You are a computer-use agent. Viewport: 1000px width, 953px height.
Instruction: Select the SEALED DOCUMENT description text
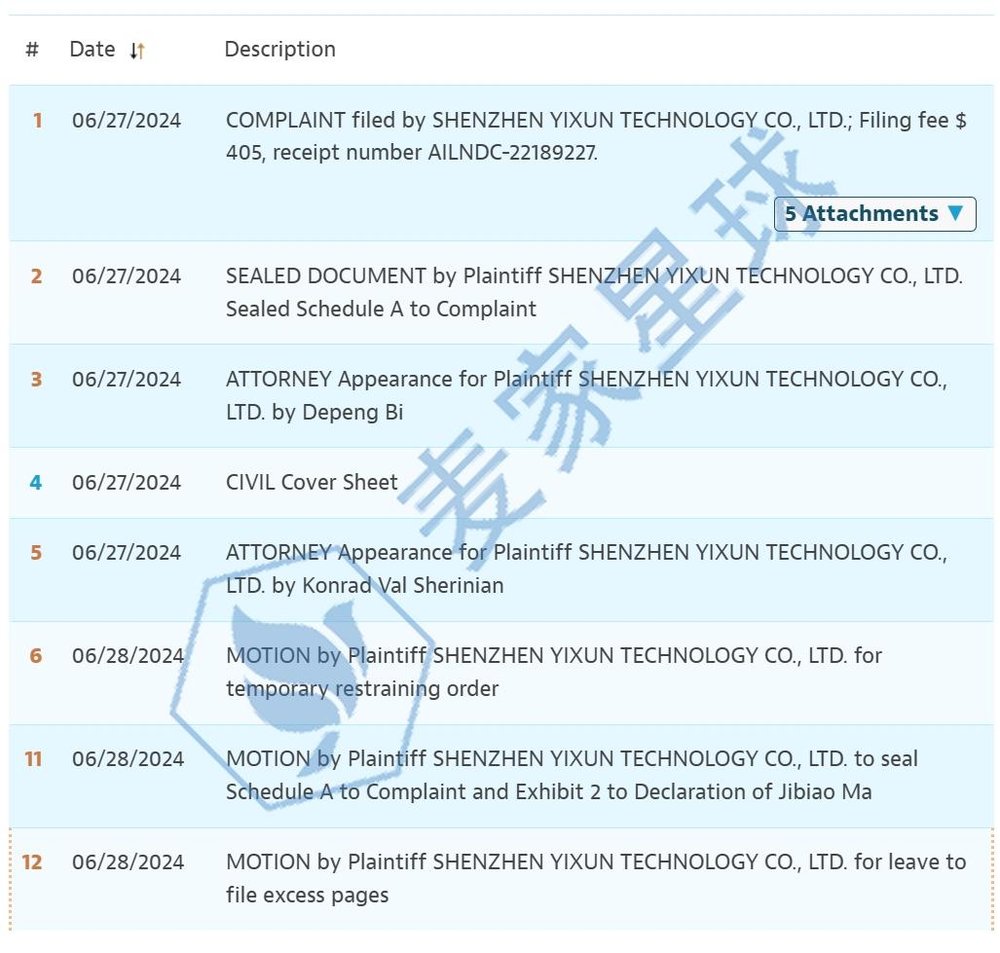[x=594, y=292]
